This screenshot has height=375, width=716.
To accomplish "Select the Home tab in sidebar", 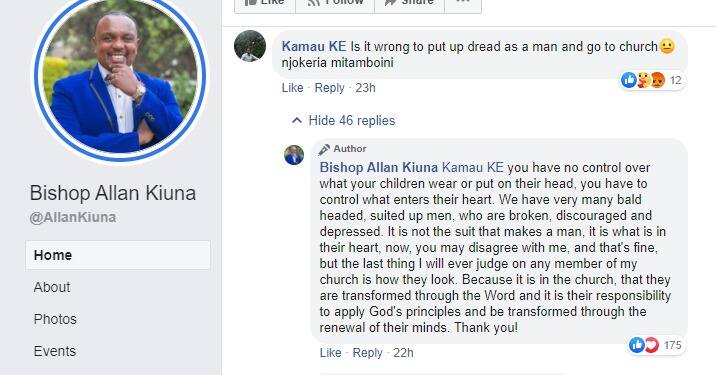I will point(118,255).
